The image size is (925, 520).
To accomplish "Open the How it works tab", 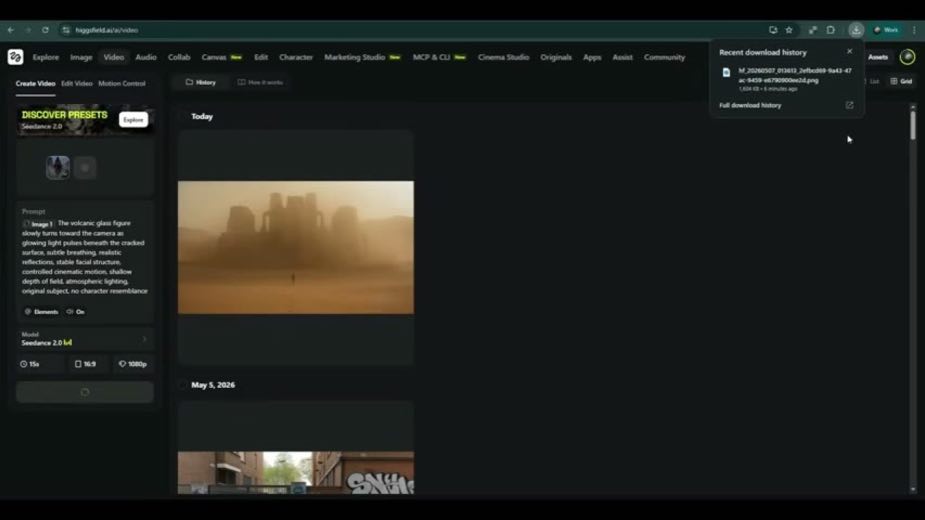I will (x=260, y=82).
